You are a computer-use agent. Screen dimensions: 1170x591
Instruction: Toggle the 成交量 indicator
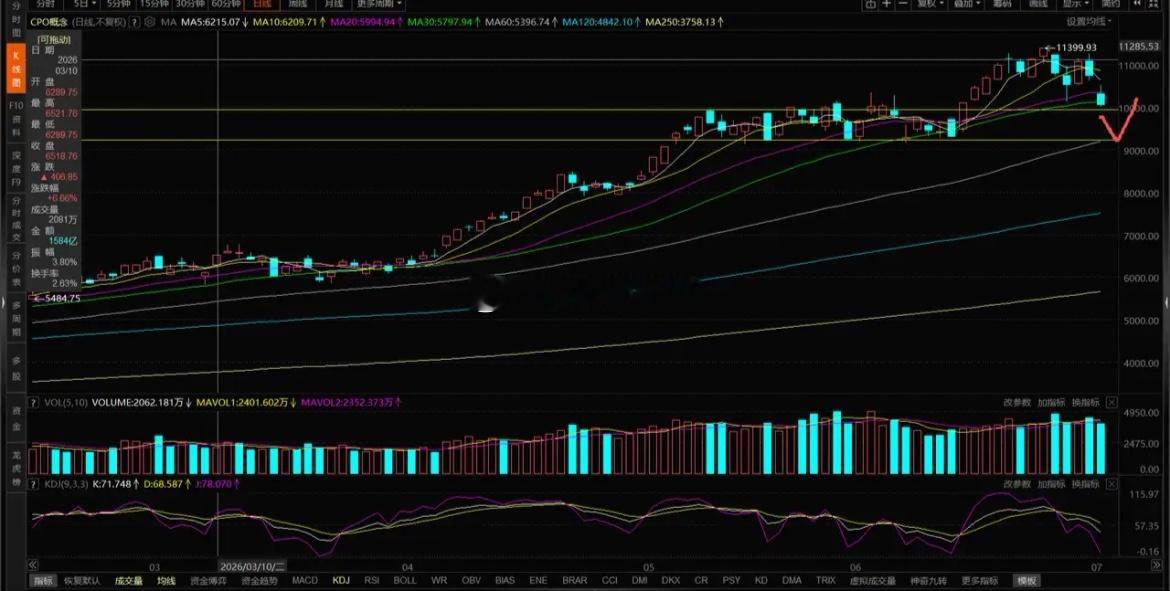(x=128, y=581)
